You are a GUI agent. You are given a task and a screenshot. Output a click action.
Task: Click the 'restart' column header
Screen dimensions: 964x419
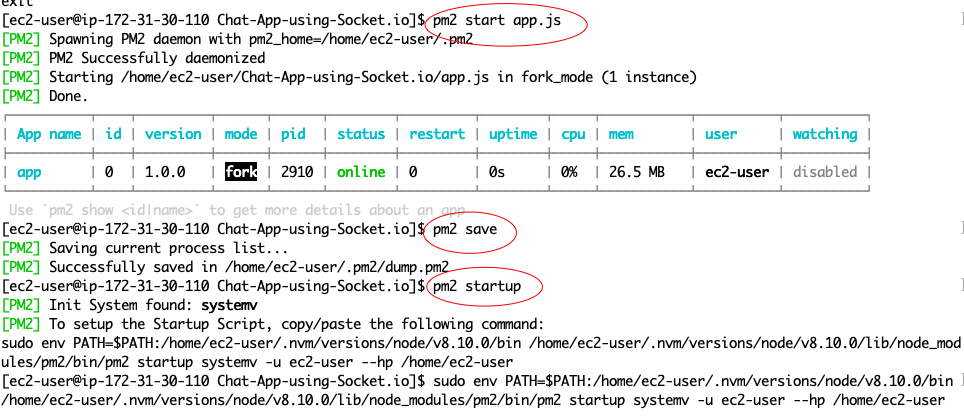(x=437, y=134)
